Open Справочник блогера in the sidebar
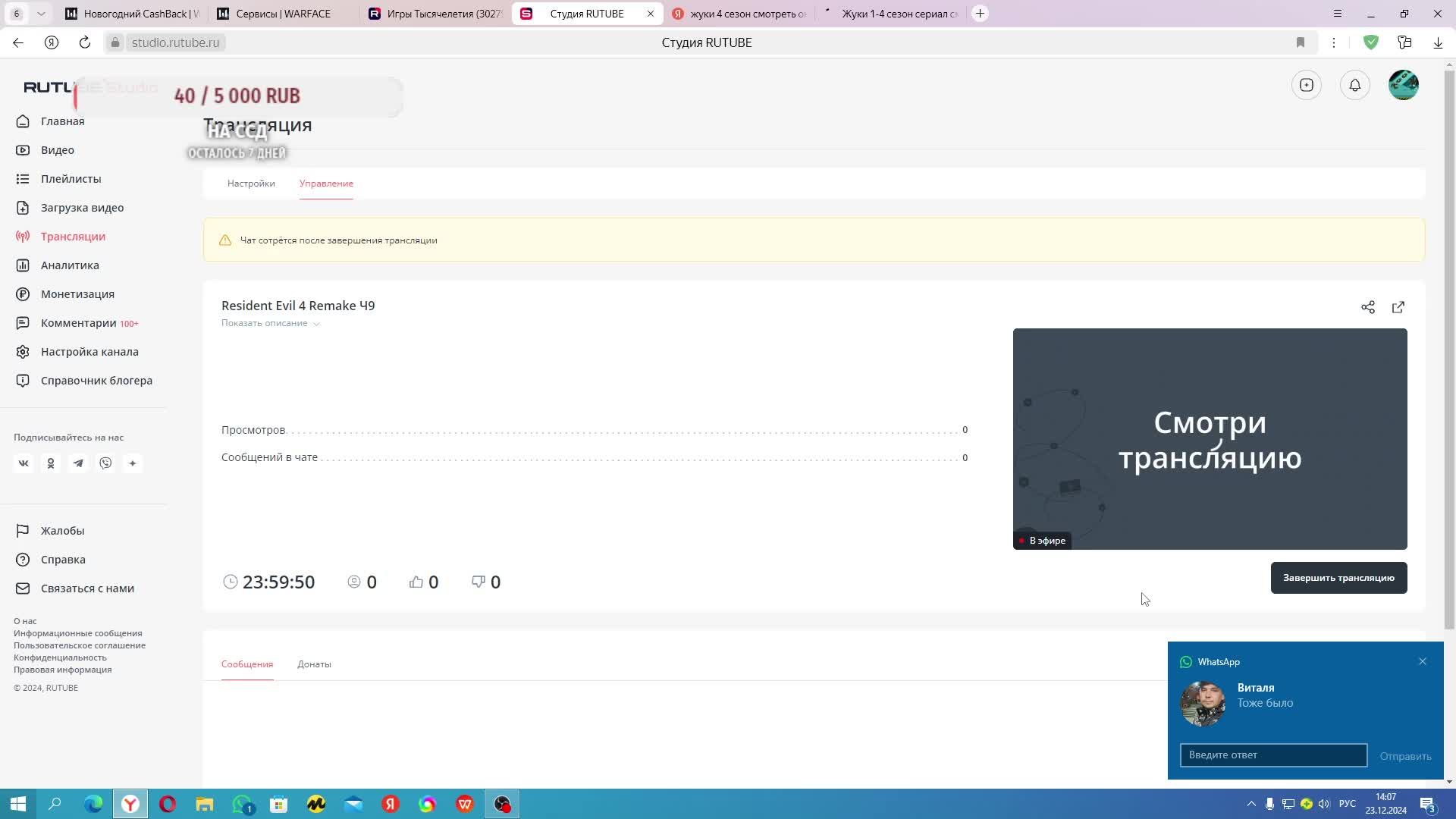The image size is (1456, 819). click(84, 381)
